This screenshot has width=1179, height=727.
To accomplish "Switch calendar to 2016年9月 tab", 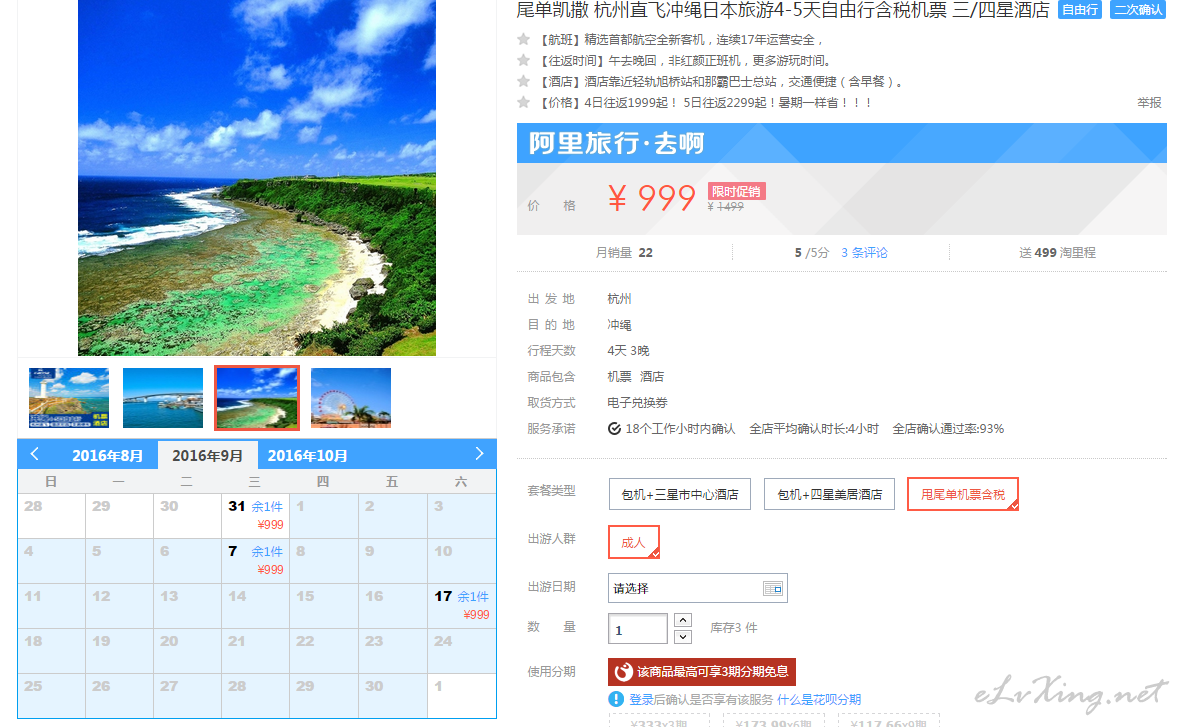I will coord(208,456).
